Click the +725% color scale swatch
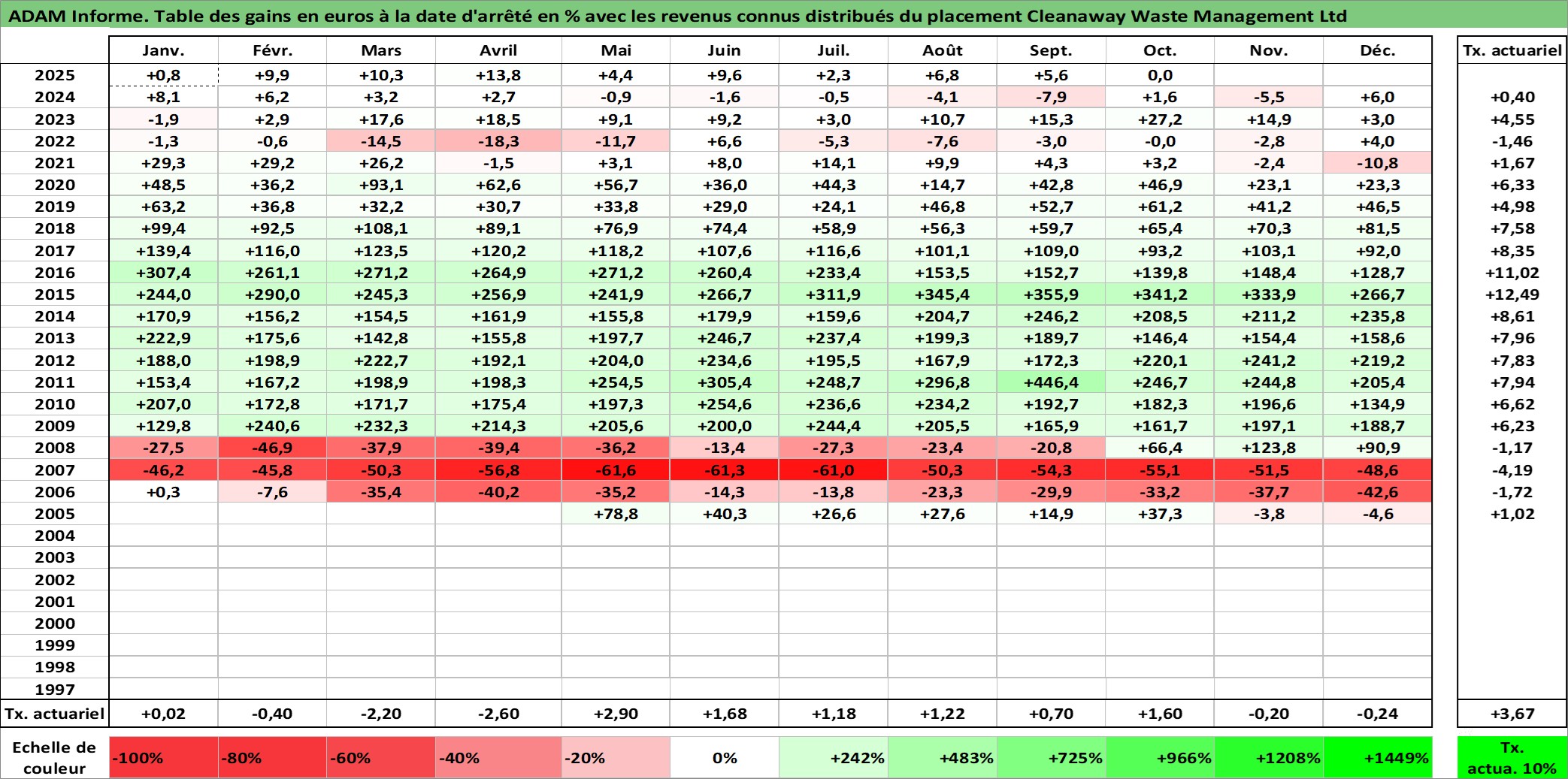The image size is (1568, 779). coord(1051,757)
